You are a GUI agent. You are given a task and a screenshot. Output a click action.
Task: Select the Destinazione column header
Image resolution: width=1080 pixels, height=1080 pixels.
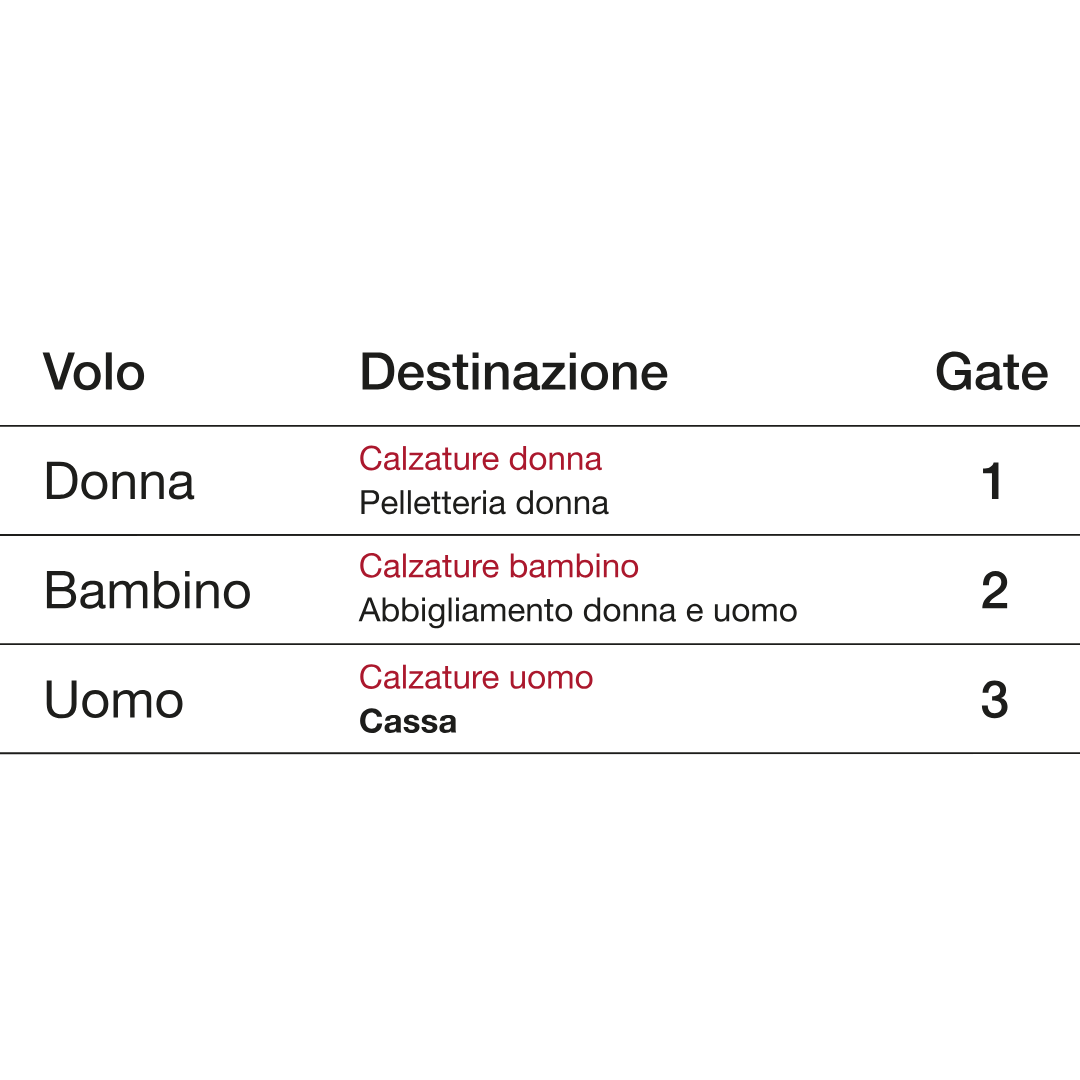(x=513, y=373)
